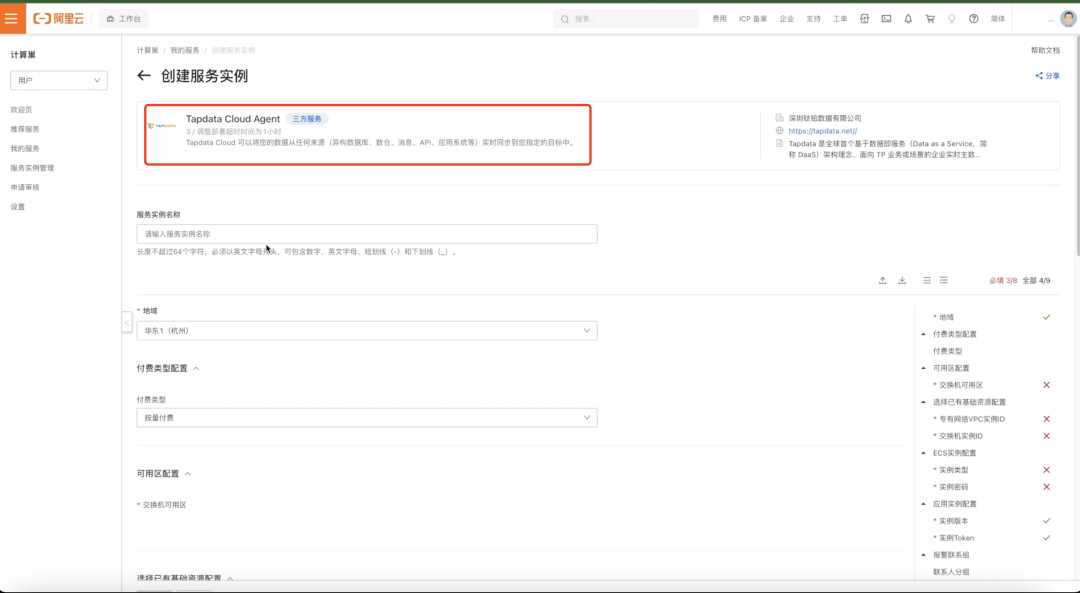Click the red X beside 专有网络VPC实例ID
The image size is (1080, 593).
point(1046,419)
